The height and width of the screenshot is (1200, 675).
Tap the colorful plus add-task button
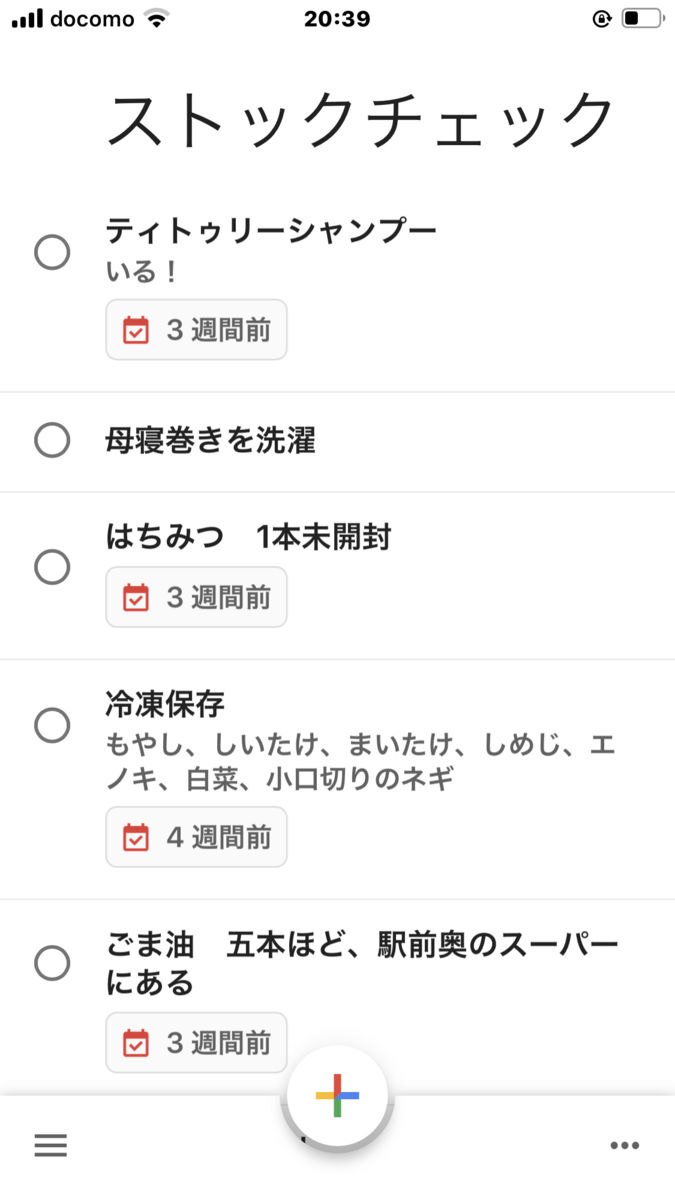(x=337, y=1097)
